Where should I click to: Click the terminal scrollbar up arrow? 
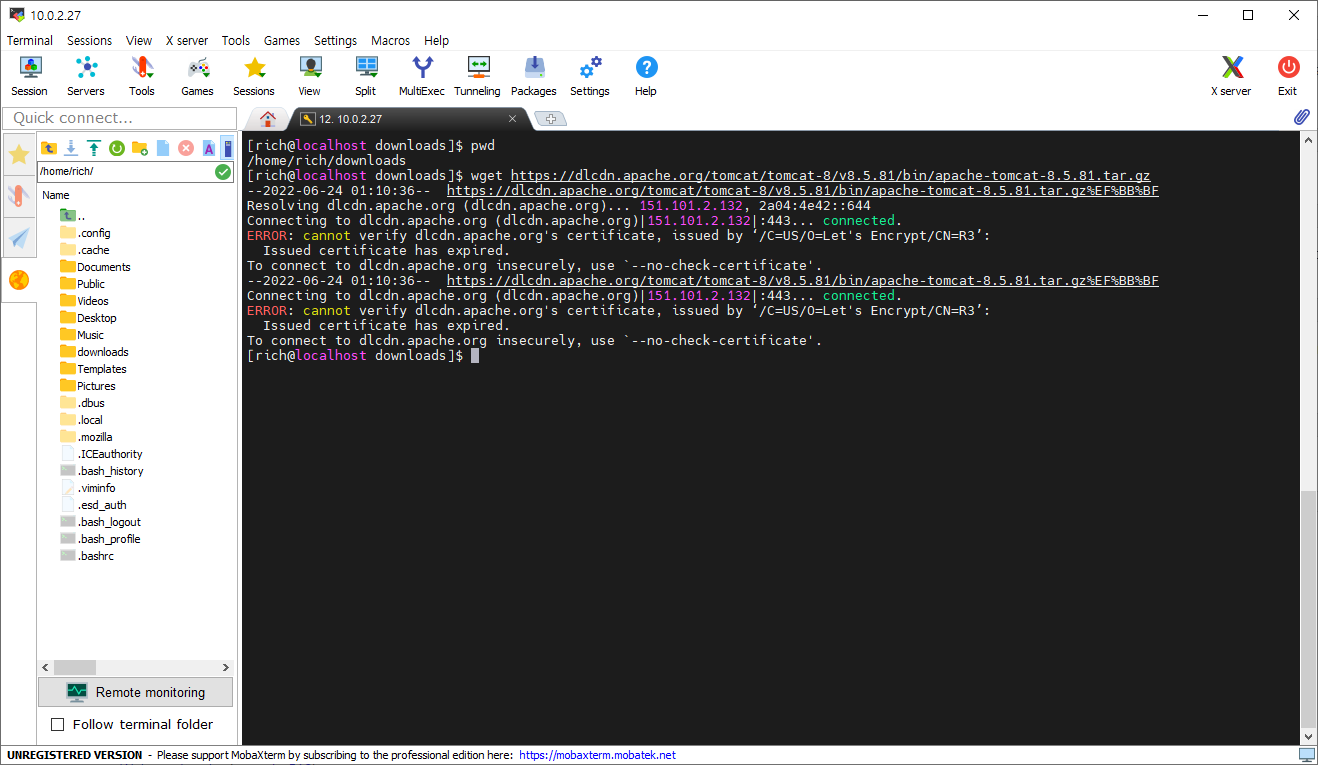1308,140
